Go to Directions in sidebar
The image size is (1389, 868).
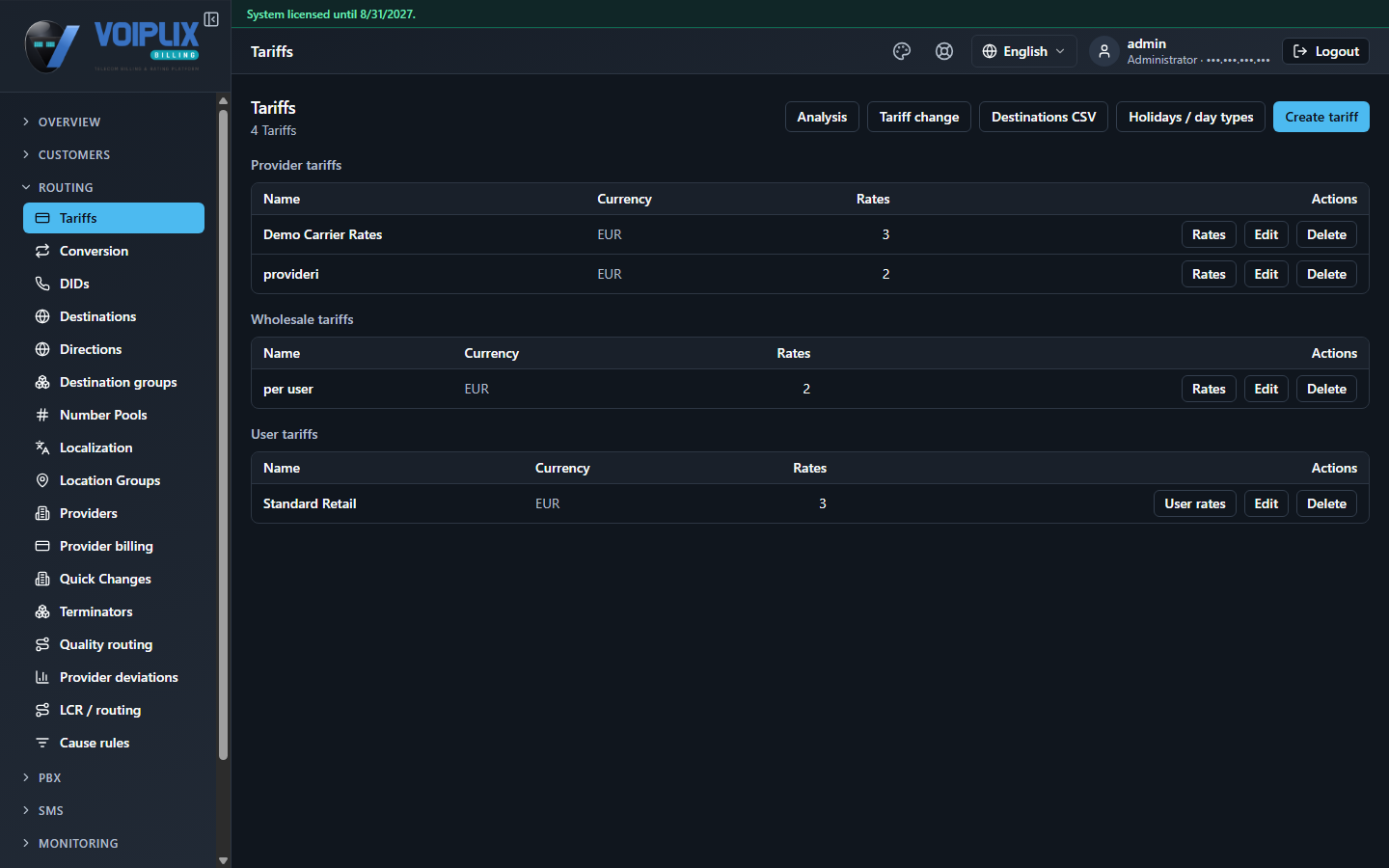(x=114, y=349)
